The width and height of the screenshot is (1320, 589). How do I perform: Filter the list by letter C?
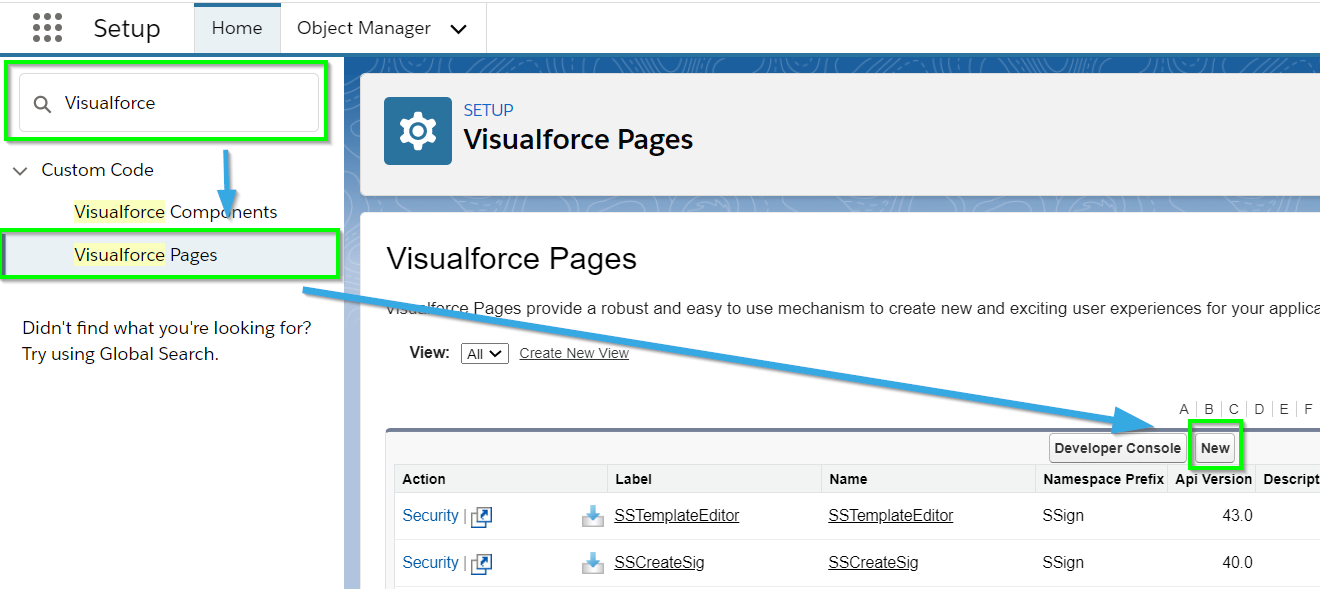(x=1234, y=409)
